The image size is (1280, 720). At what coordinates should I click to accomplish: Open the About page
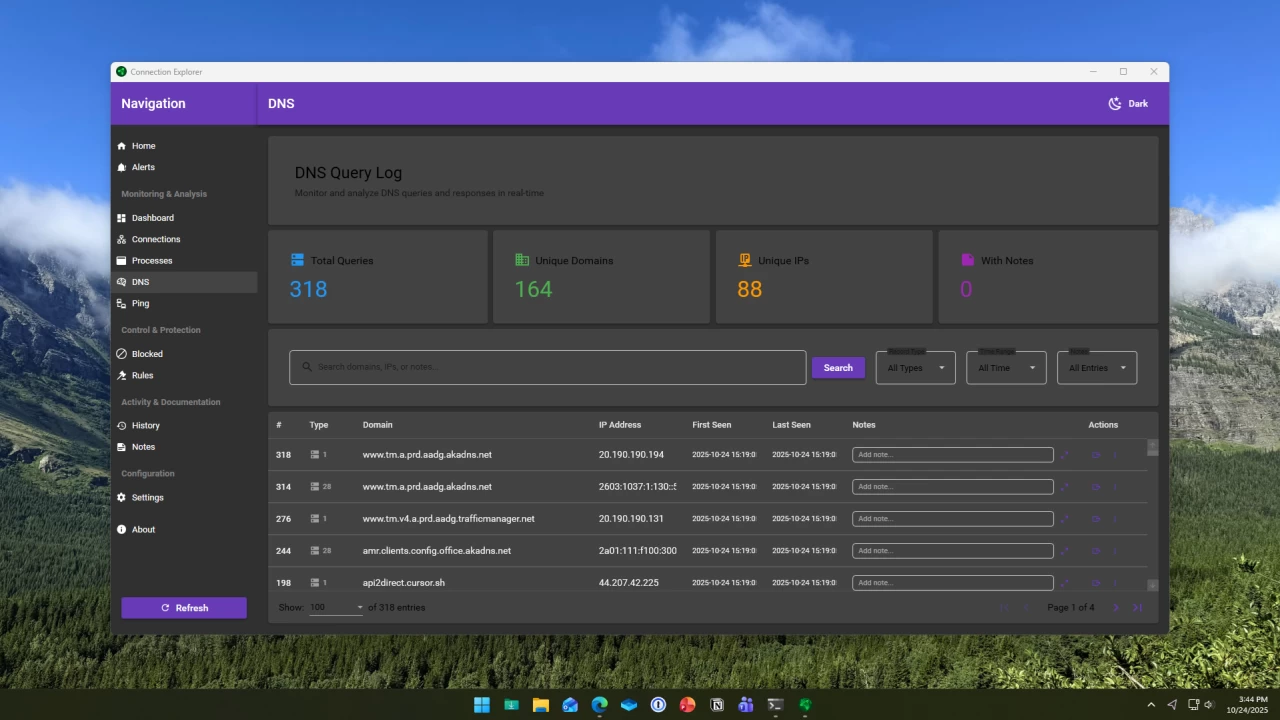point(143,529)
